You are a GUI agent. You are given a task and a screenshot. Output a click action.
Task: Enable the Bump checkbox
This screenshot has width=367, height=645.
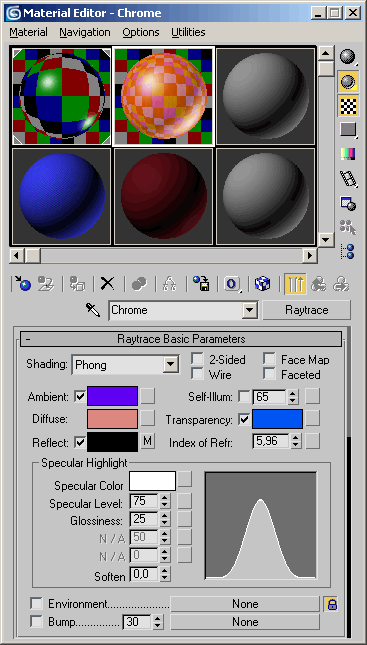tap(37, 622)
